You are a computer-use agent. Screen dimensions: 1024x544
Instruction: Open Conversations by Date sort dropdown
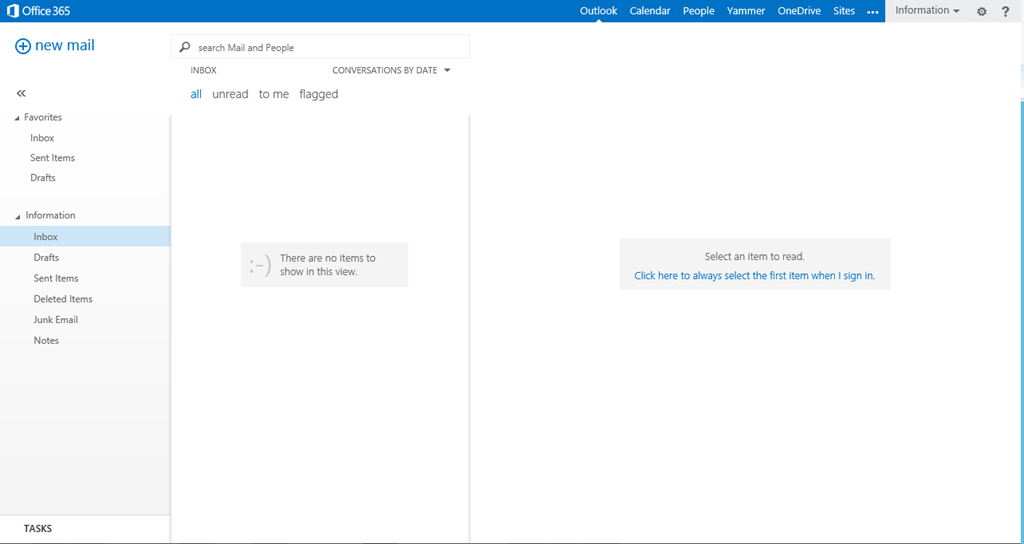[x=391, y=71]
